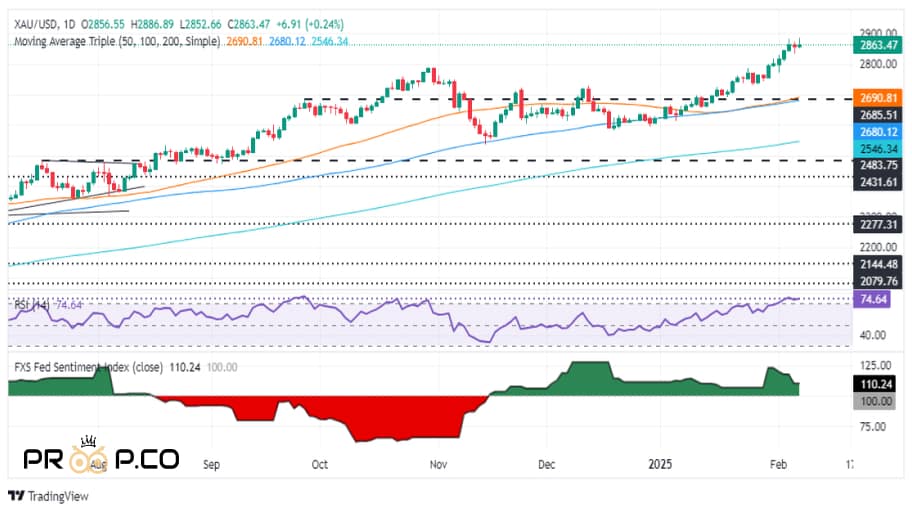Screen dimensions: 912x513
Task: Click the Sep date axis label
Action: (x=211, y=464)
